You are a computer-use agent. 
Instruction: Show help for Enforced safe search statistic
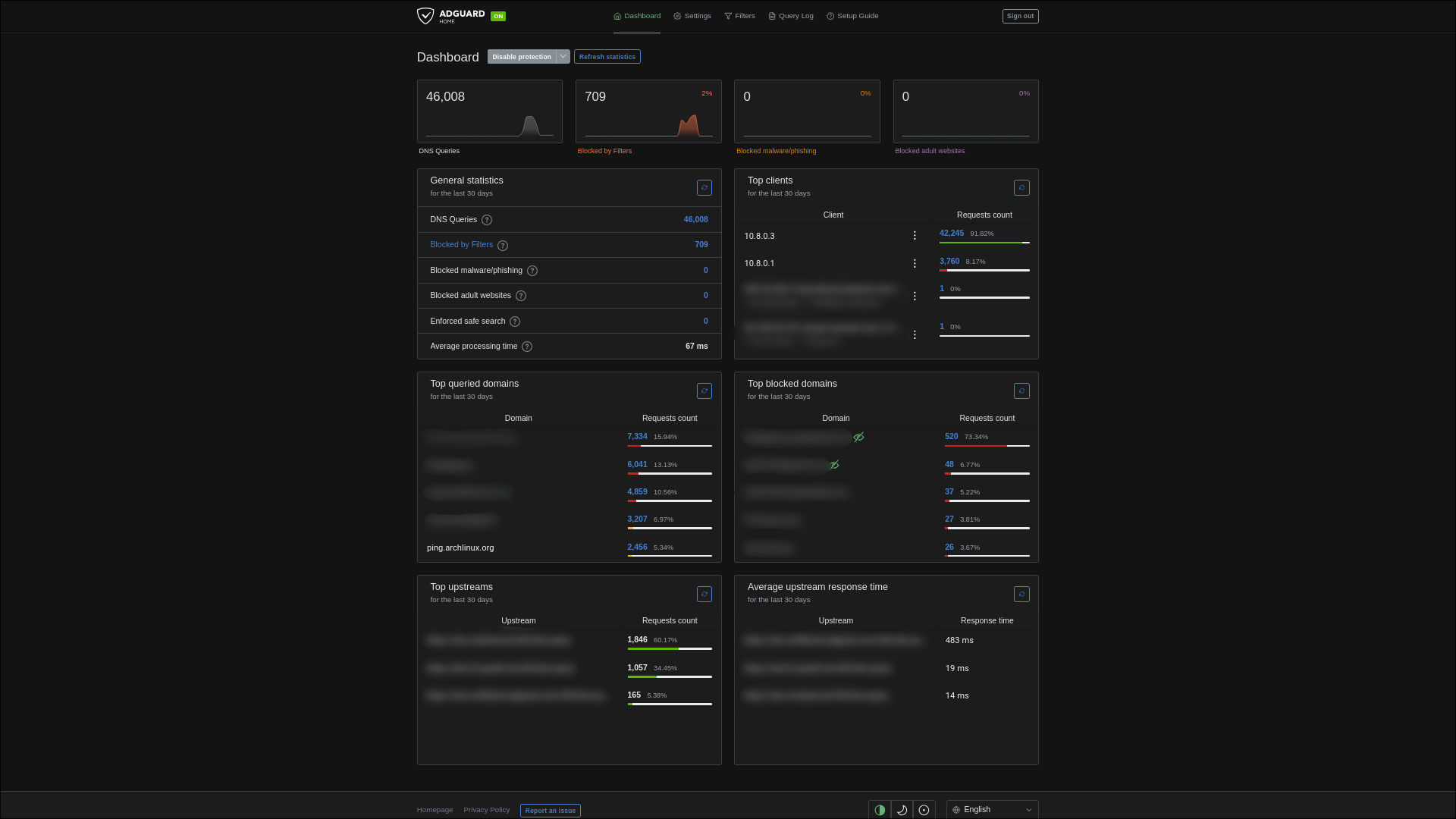pos(515,322)
